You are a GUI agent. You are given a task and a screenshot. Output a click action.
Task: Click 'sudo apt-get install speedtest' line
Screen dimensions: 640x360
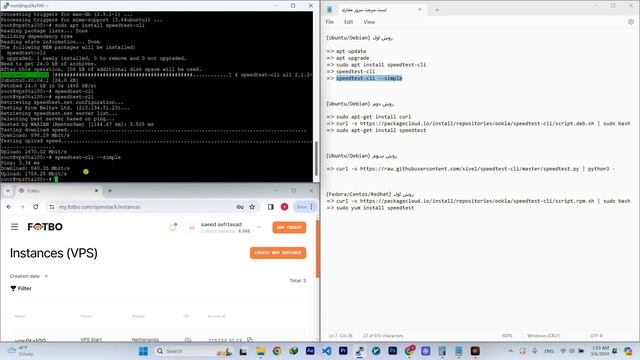[381, 130]
